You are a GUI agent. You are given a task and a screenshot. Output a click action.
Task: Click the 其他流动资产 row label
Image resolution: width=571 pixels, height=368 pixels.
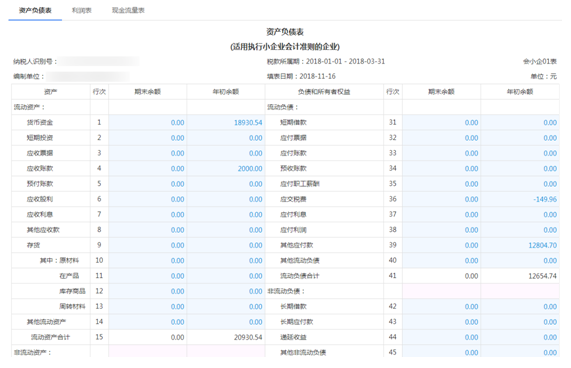[46, 322]
